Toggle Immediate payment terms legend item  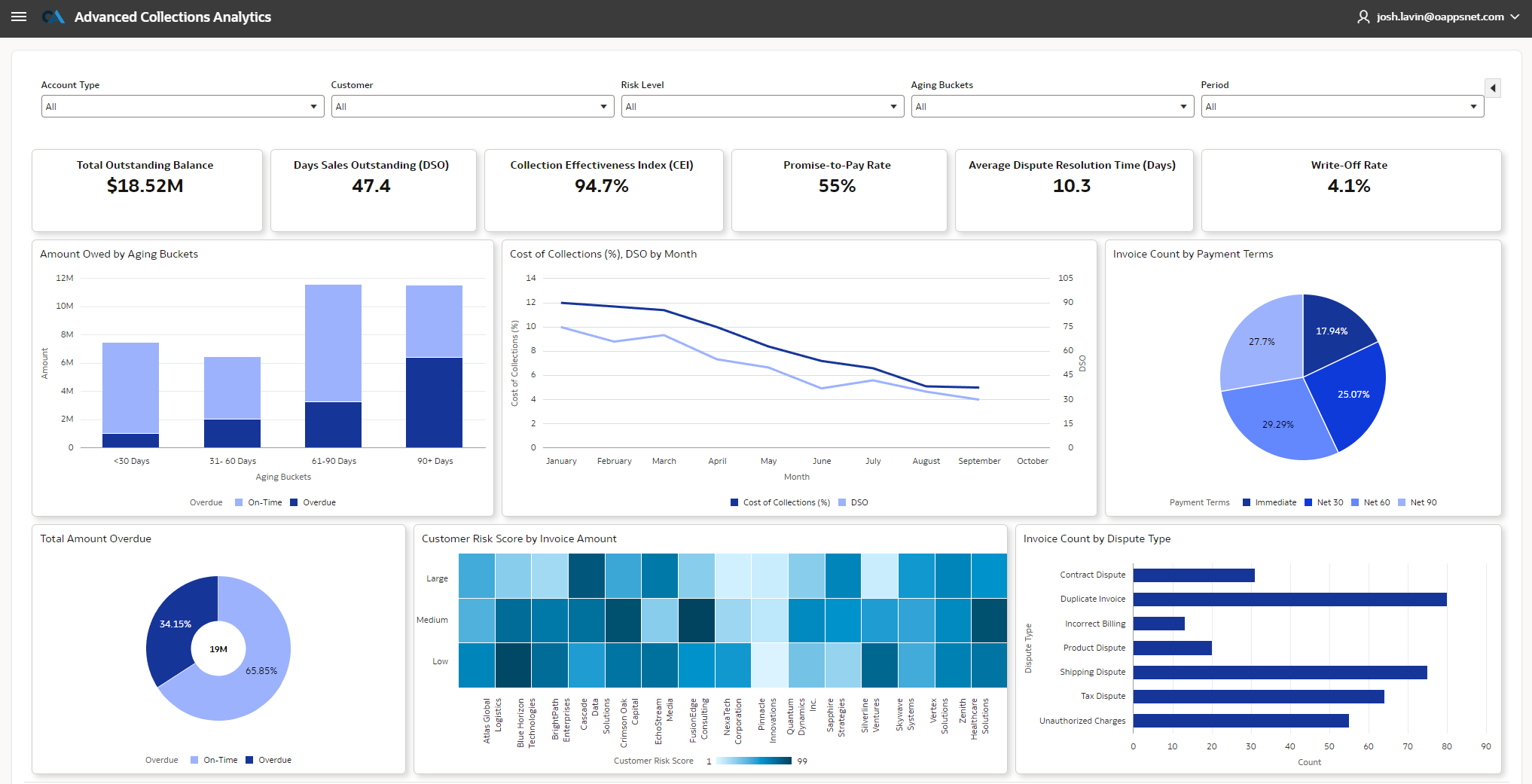click(x=1269, y=502)
